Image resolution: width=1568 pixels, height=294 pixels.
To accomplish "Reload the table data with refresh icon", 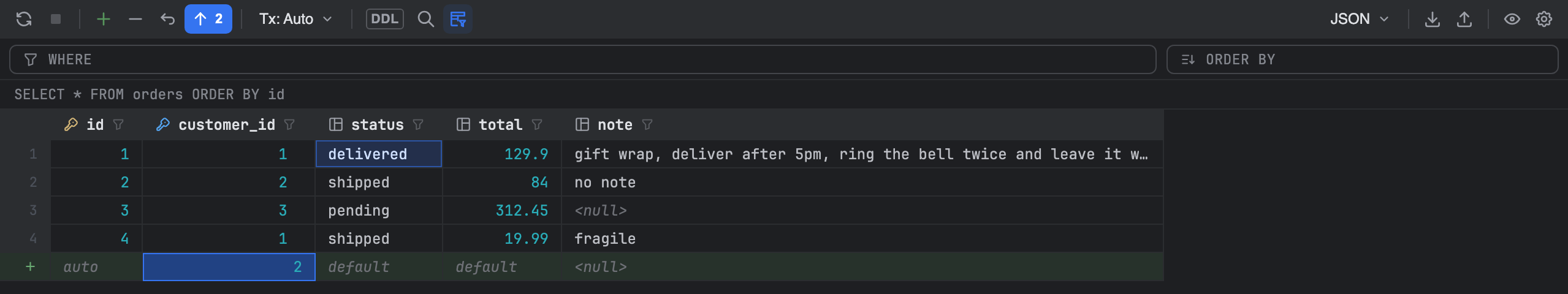I will click(24, 19).
